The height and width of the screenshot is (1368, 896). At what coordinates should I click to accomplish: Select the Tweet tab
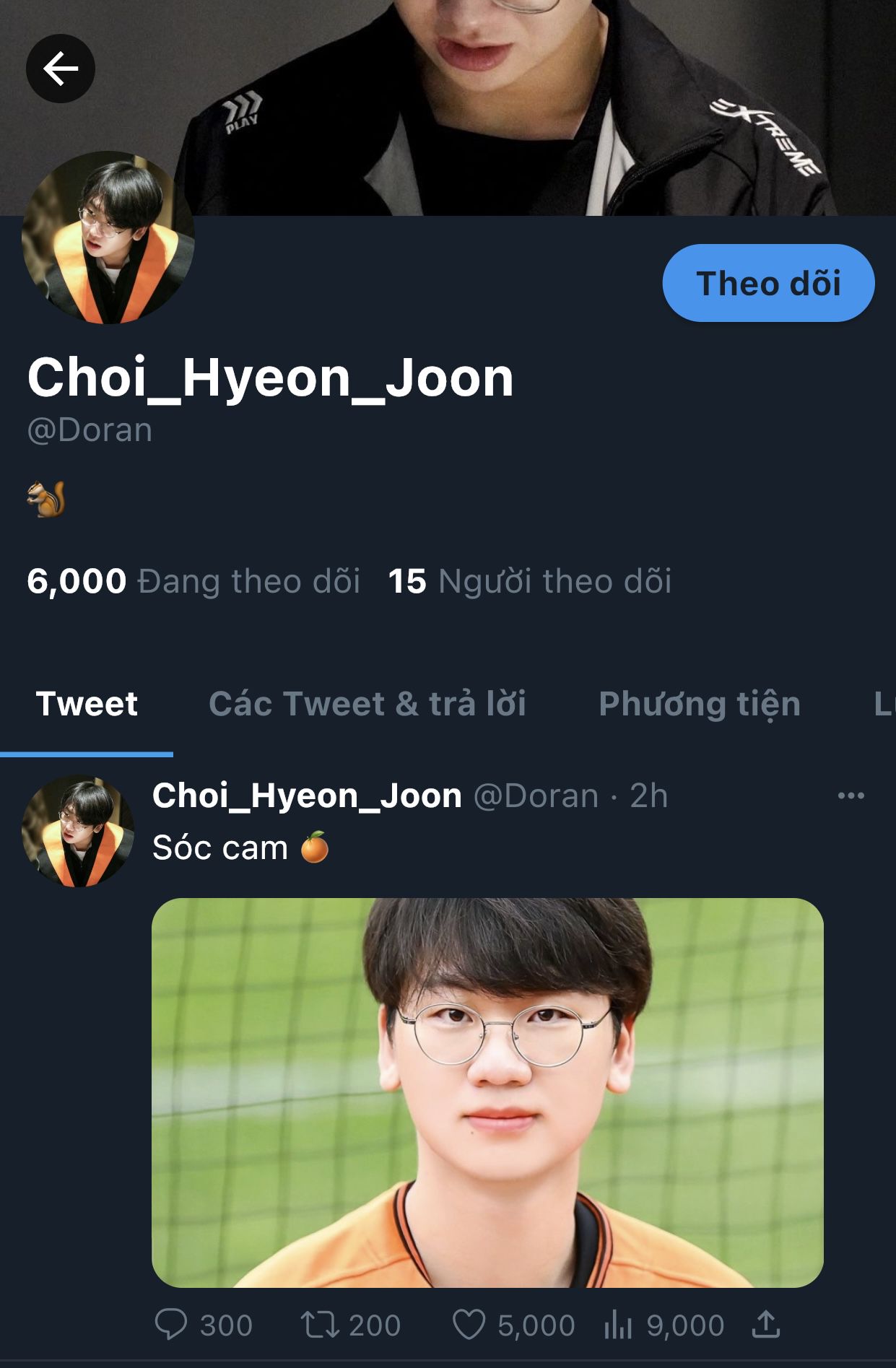[87, 704]
